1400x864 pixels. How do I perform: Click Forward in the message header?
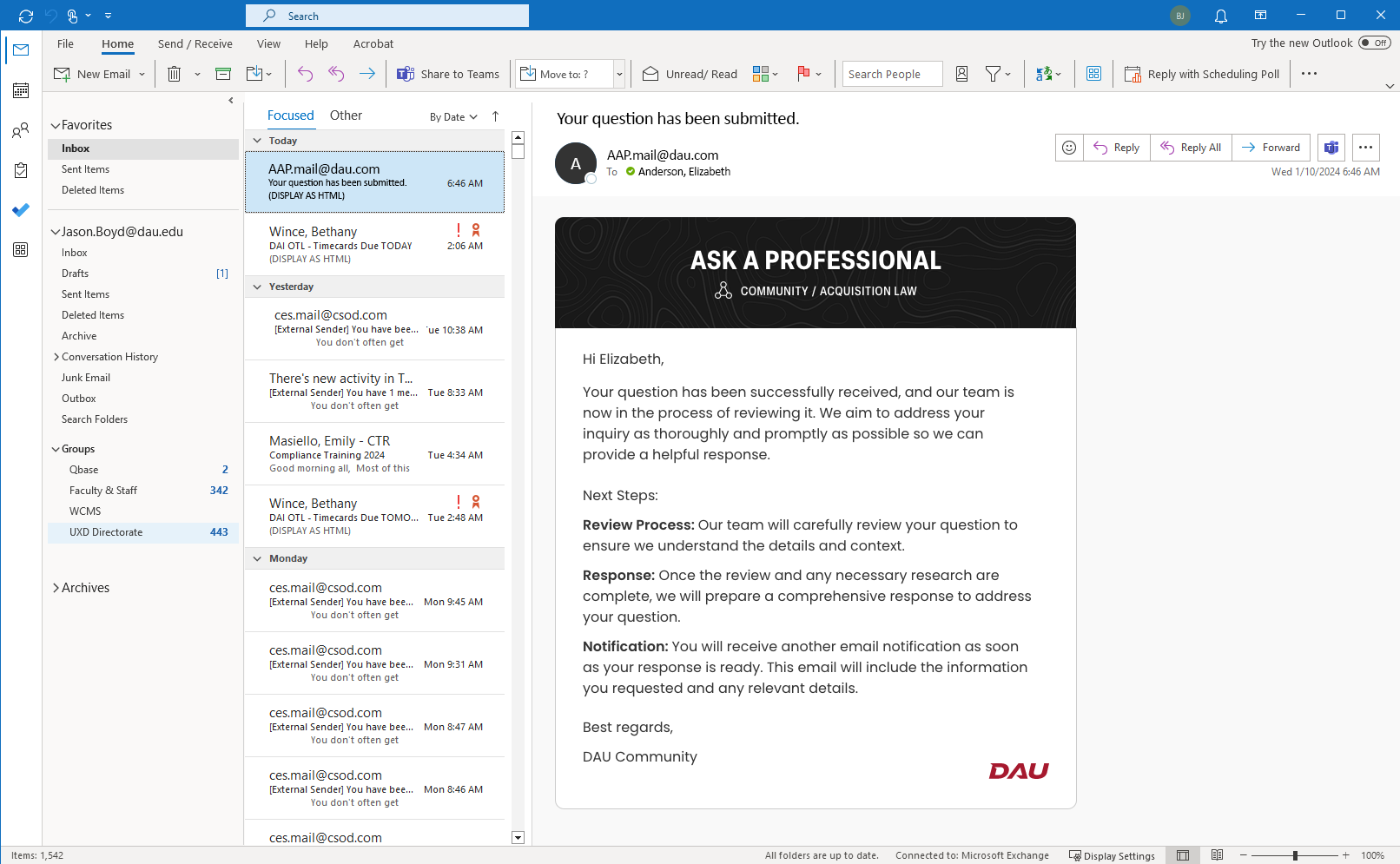tap(1271, 148)
